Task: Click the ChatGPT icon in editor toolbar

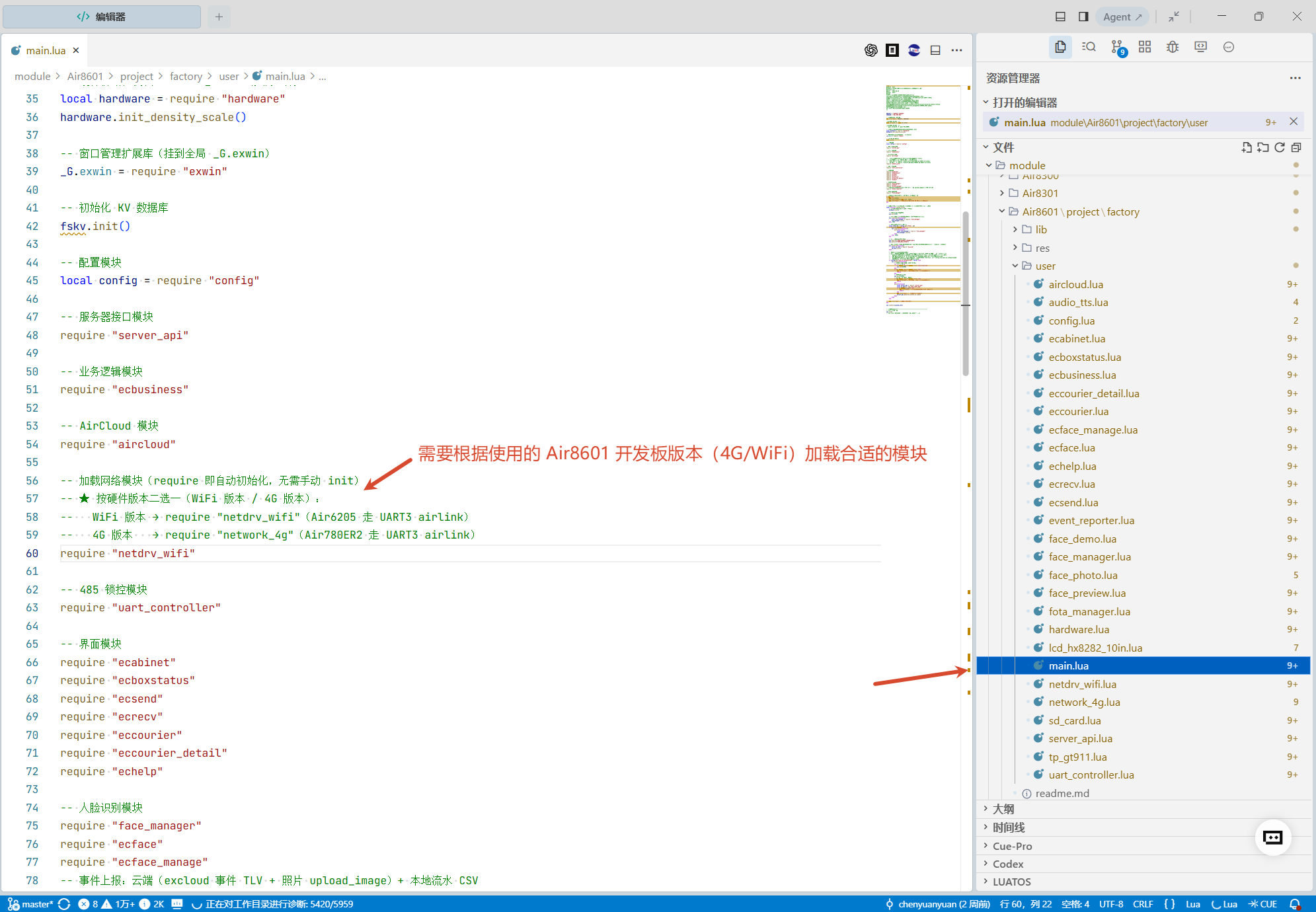Action: [871, 50]
